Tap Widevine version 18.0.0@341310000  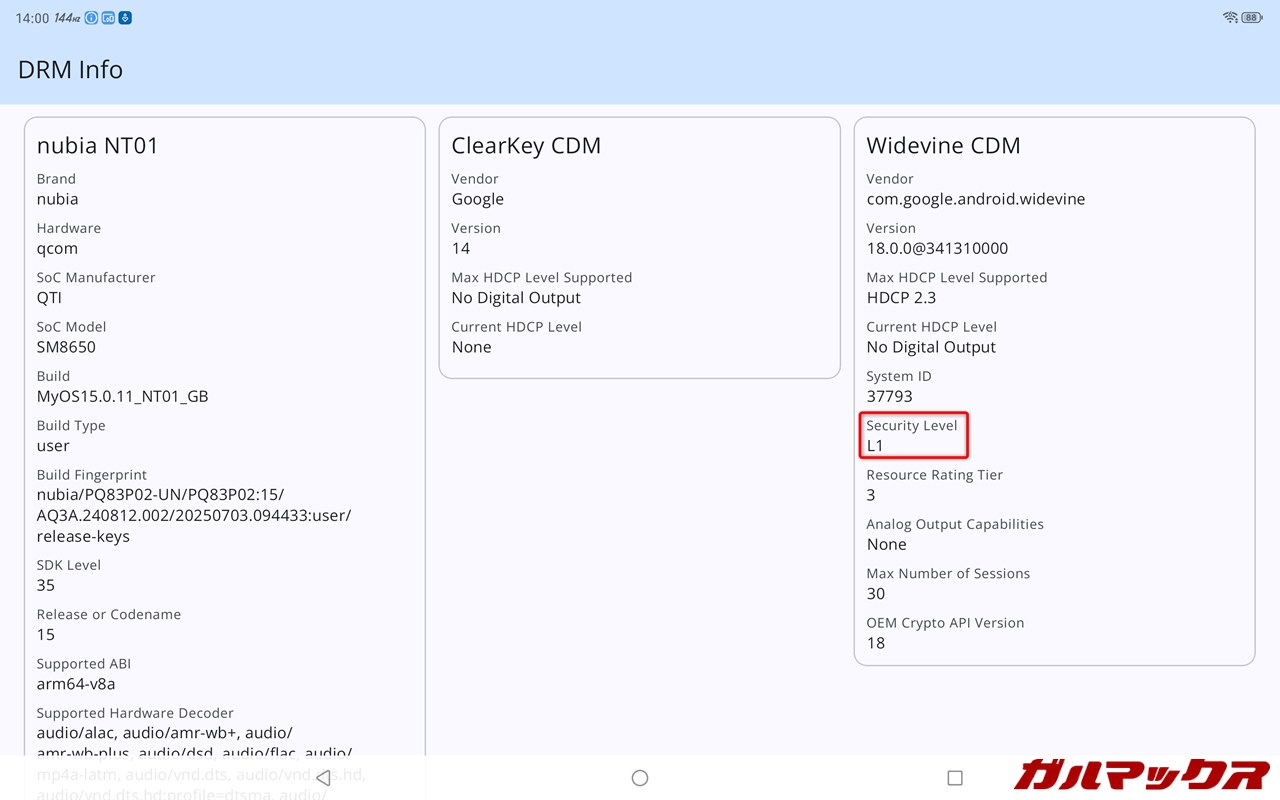tap(937, 249)
